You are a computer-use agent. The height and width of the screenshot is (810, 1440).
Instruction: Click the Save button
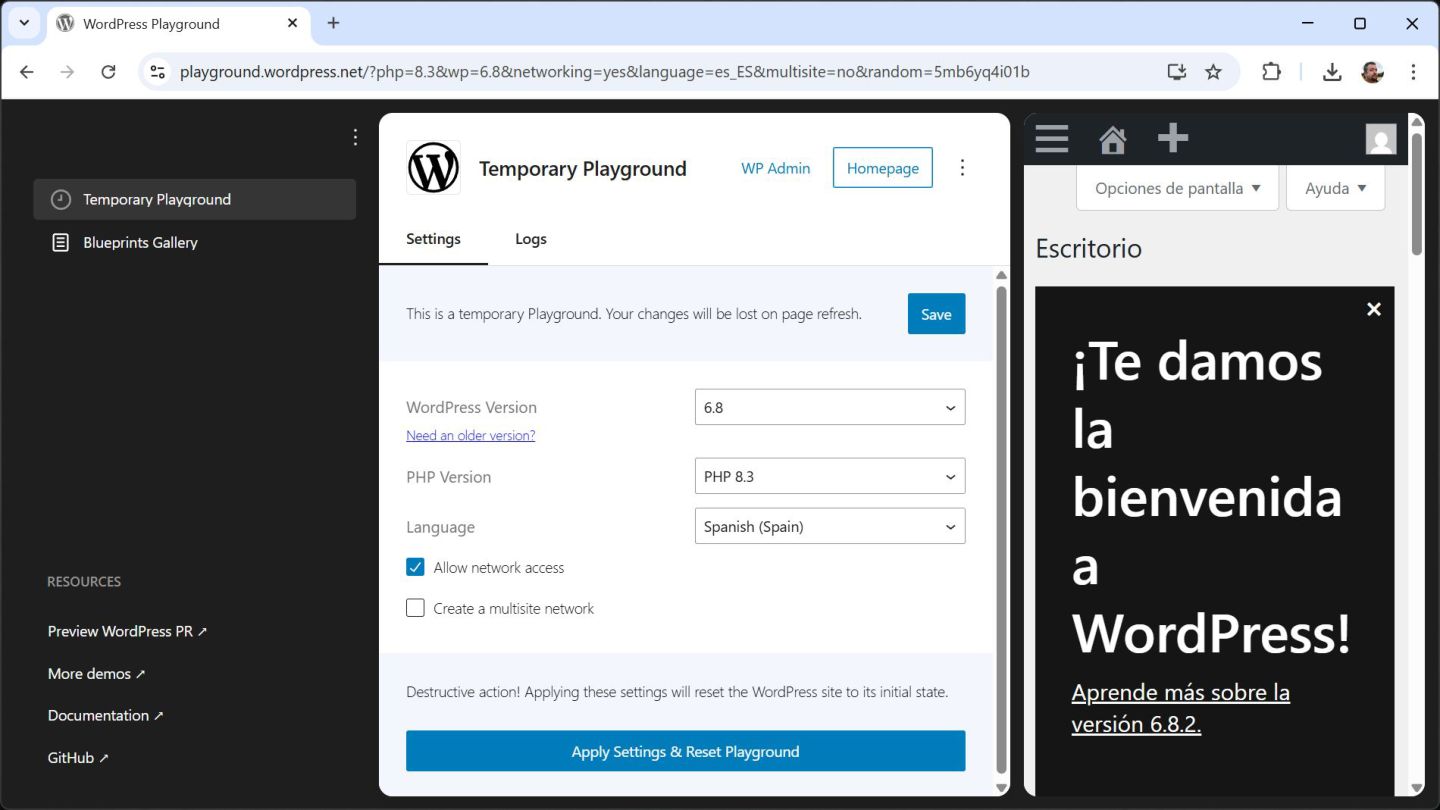[936, 314]
